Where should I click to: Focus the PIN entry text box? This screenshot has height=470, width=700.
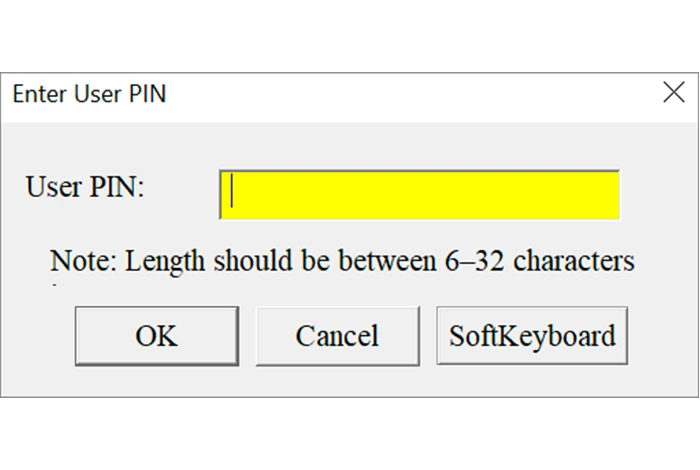(419, 194)
